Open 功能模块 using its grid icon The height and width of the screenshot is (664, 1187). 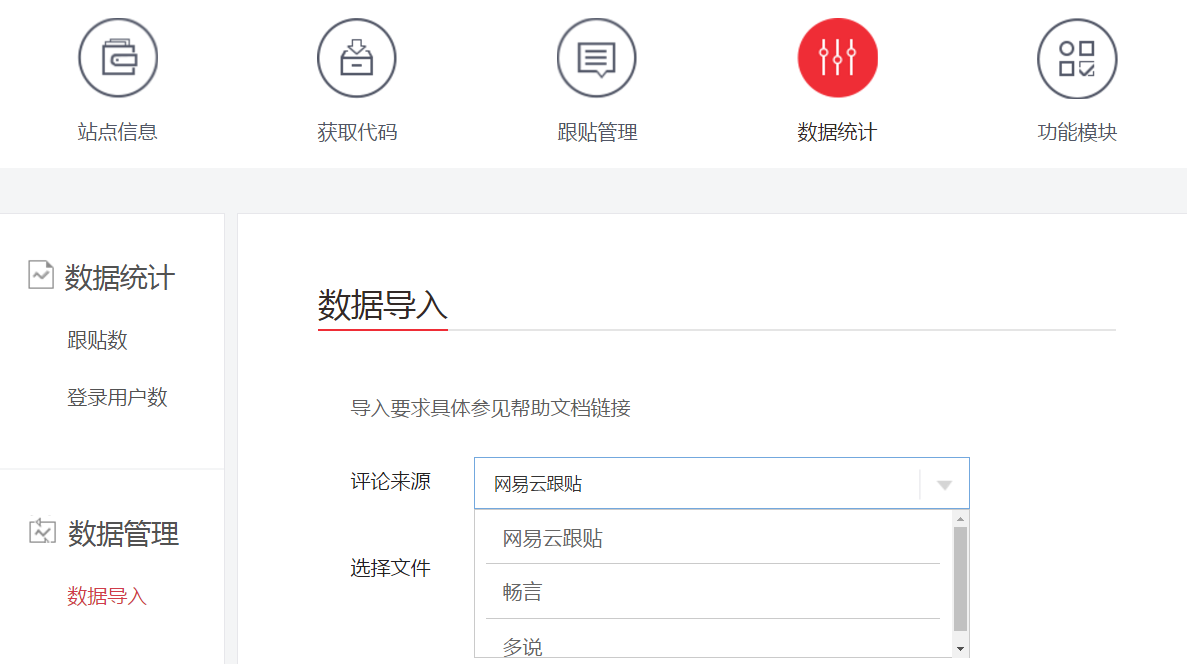(1077, 58)
